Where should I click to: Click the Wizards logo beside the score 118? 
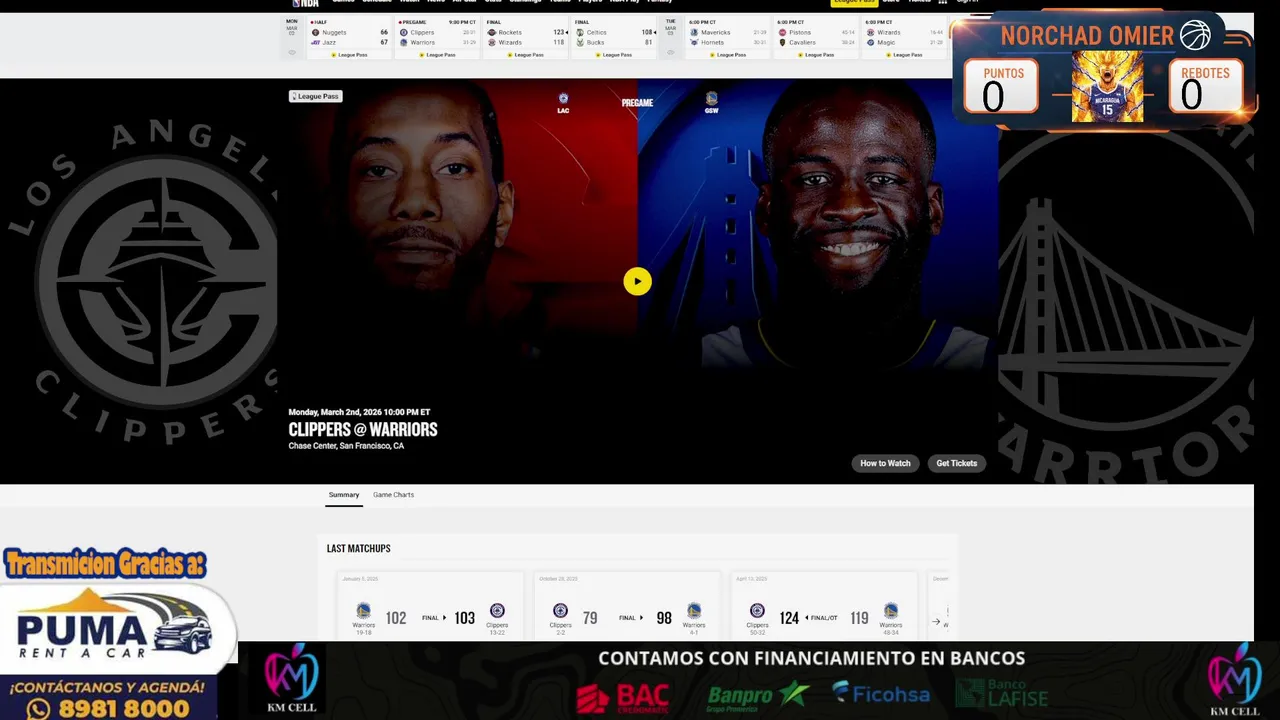(x=492, y=42)
